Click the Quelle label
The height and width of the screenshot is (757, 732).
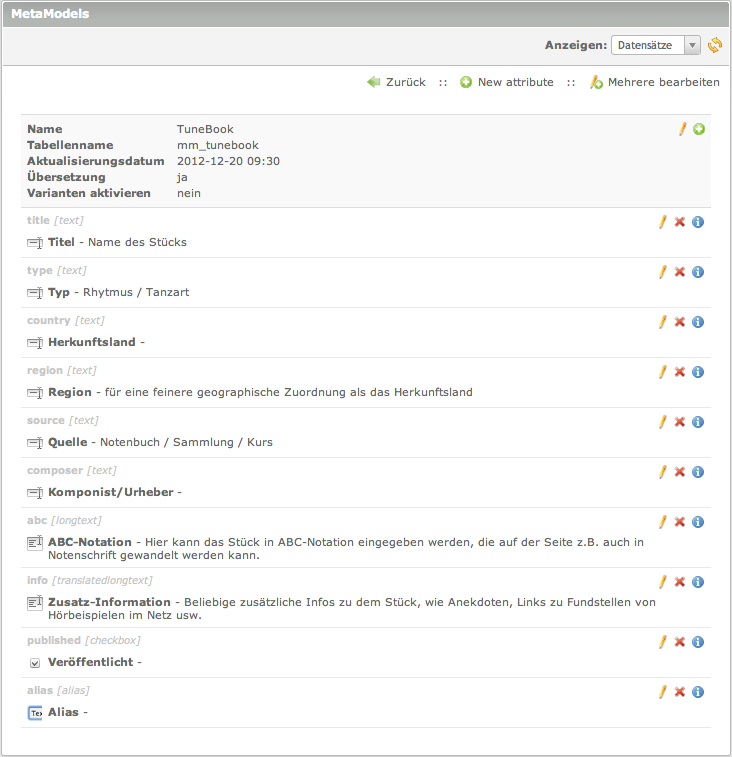pyautogui.click(x=68, y=442)
